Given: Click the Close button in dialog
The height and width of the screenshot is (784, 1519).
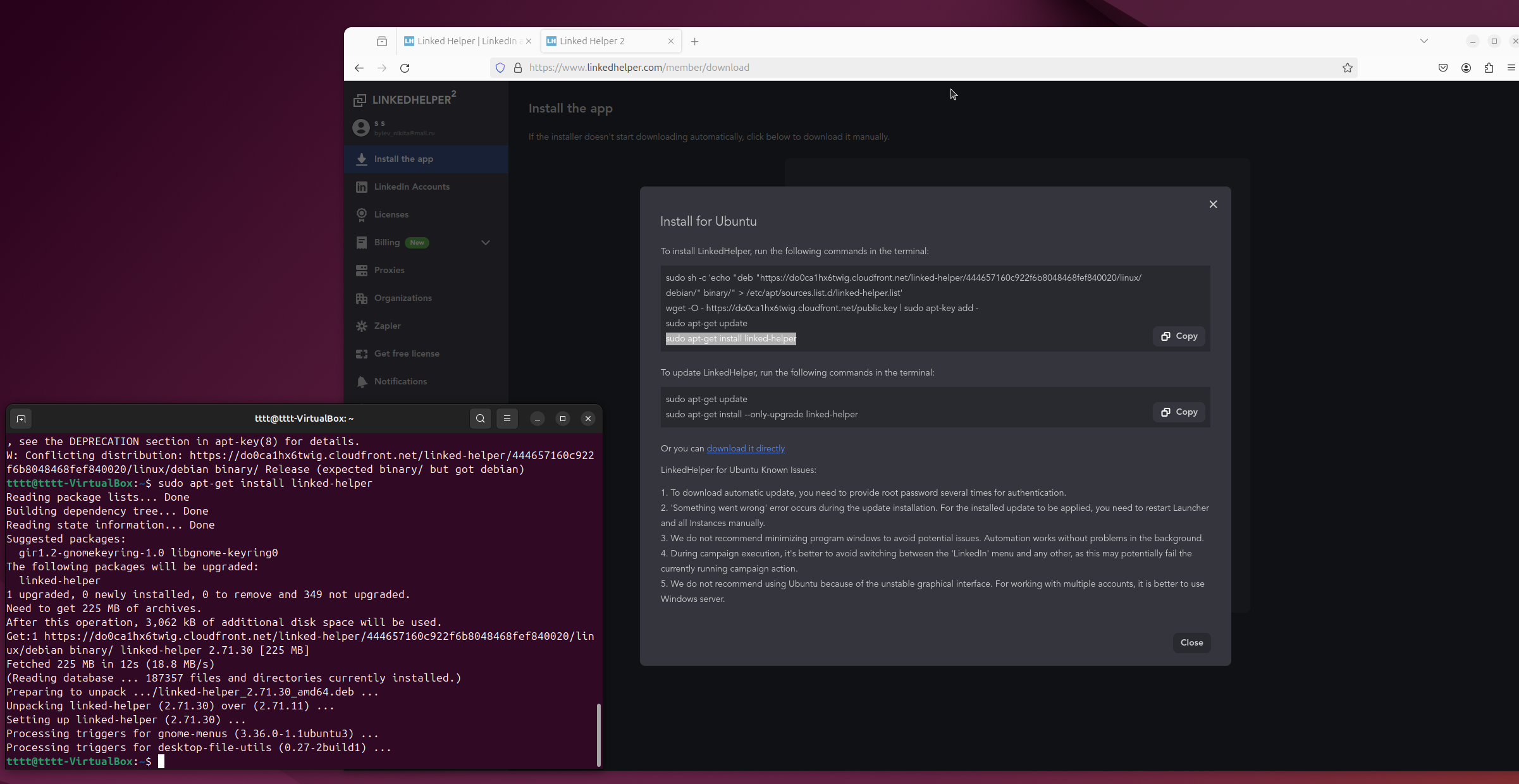Looking at the screenshot, I should tap(1192, 643).
